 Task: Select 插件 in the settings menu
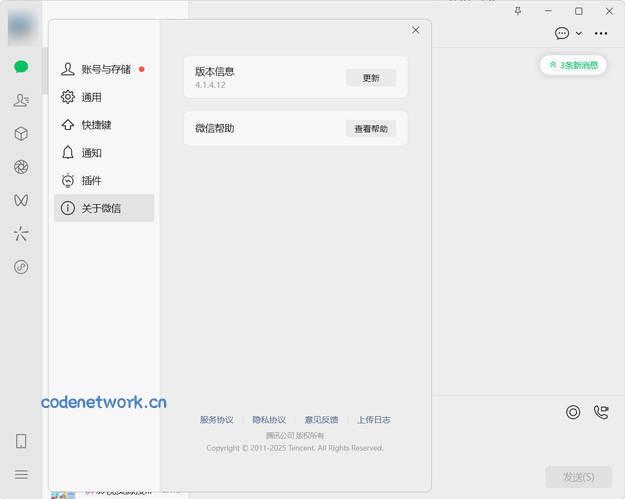(104, 181)
